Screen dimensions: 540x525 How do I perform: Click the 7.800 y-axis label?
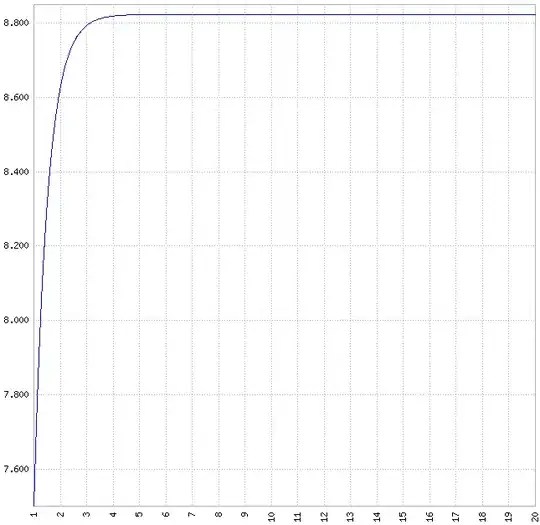pos(16,394)
